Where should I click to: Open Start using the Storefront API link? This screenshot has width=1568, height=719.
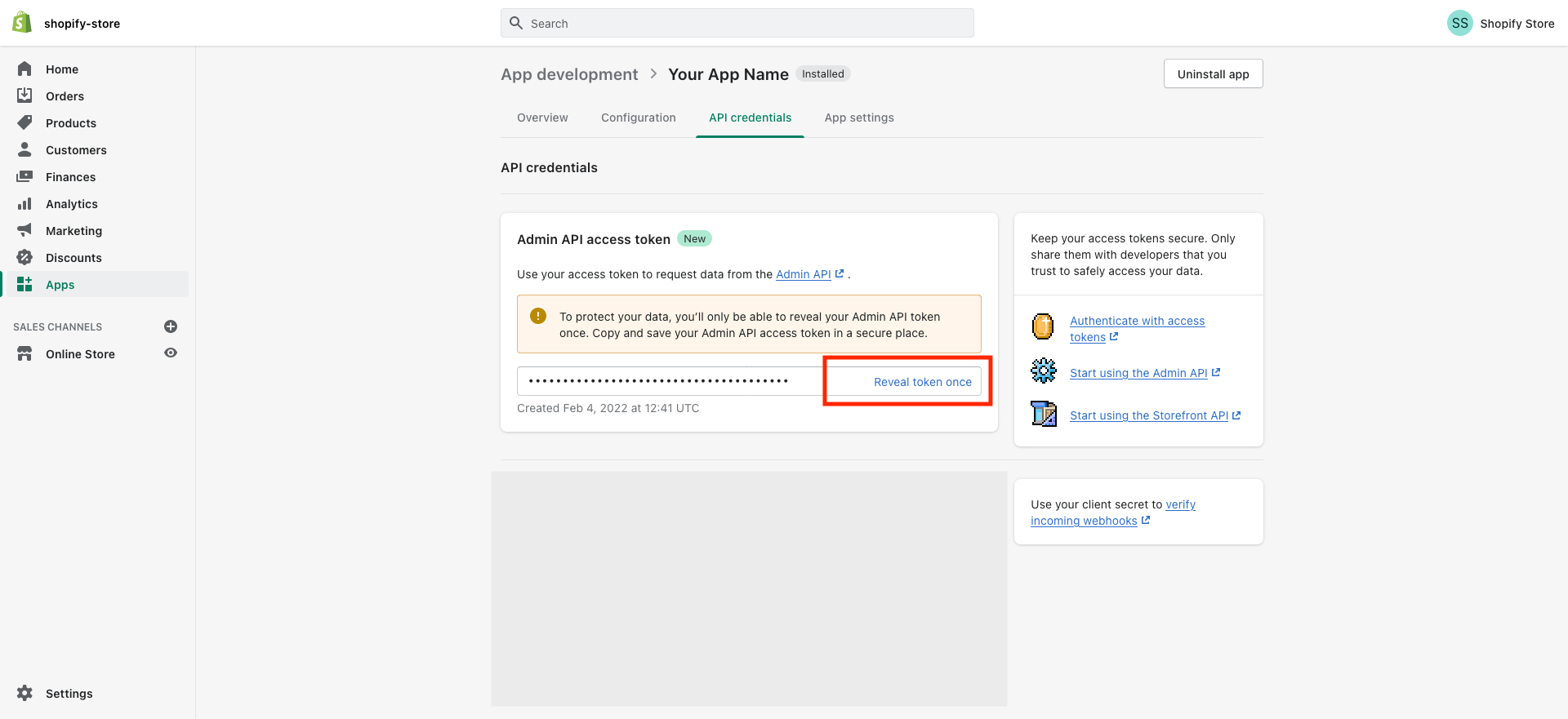1149,415
